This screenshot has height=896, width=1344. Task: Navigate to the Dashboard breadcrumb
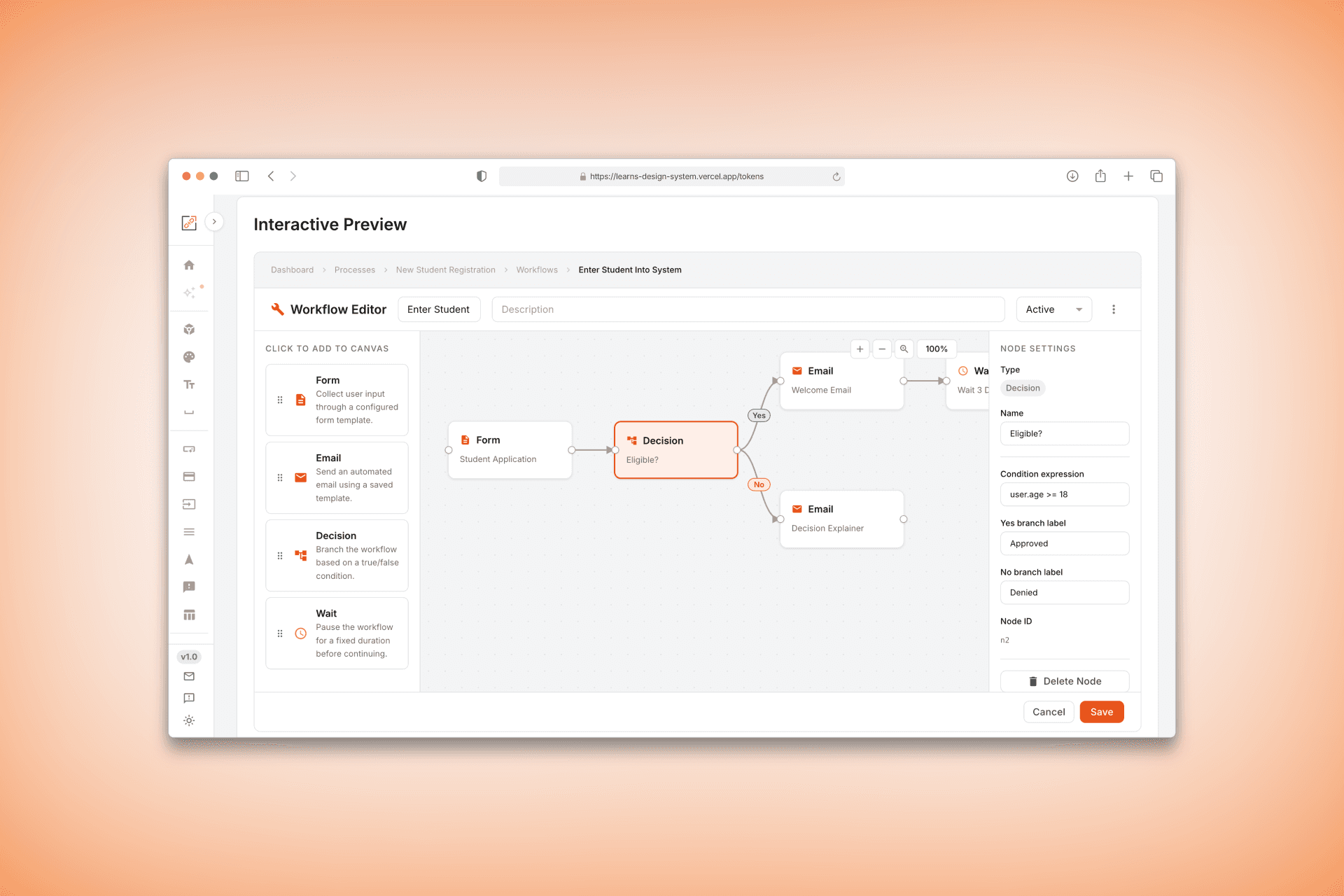click(x=292, y=269)
